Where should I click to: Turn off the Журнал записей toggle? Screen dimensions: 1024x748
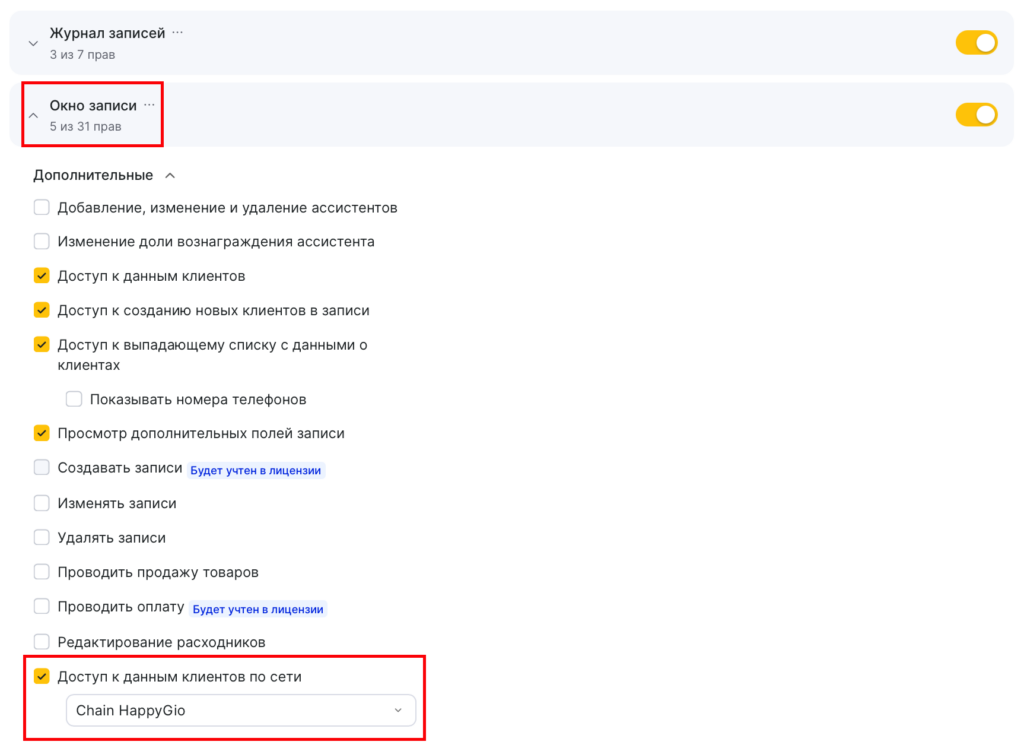pos(976,43)
